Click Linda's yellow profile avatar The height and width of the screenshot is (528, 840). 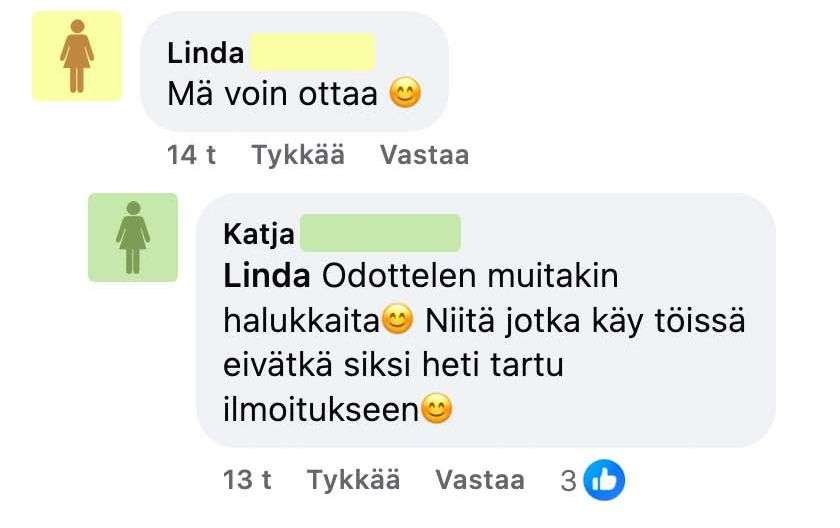[77, 56]
